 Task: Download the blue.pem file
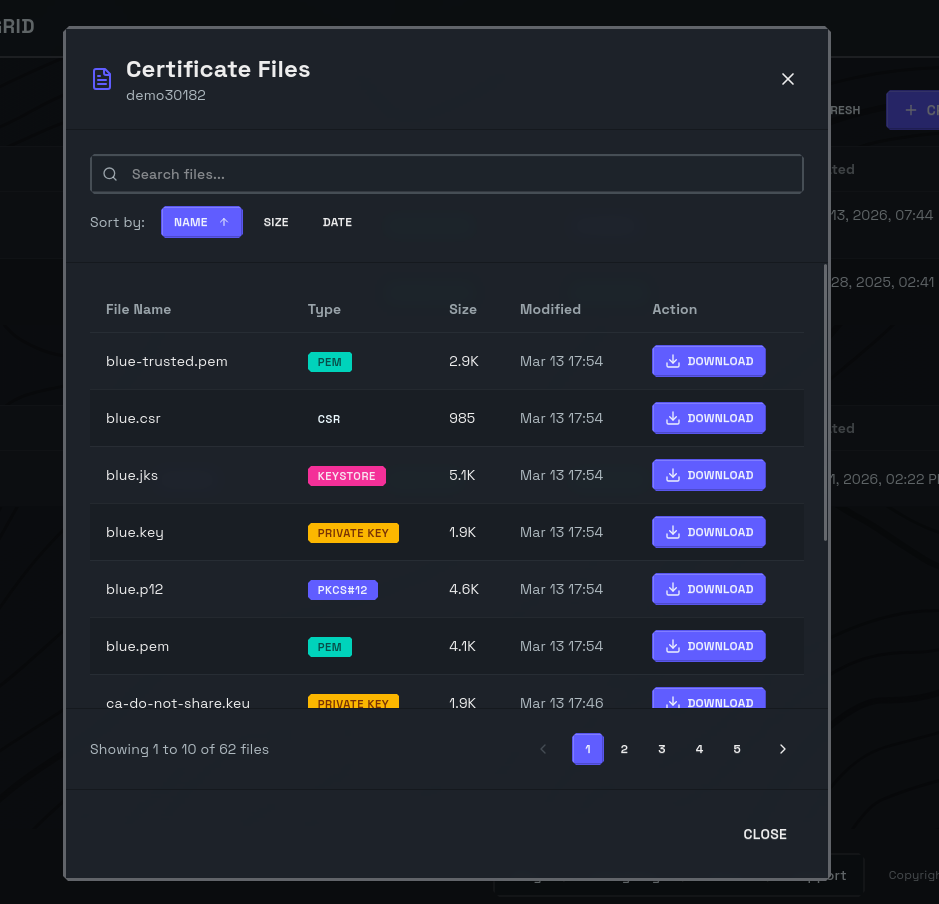[x=708, y=646]
